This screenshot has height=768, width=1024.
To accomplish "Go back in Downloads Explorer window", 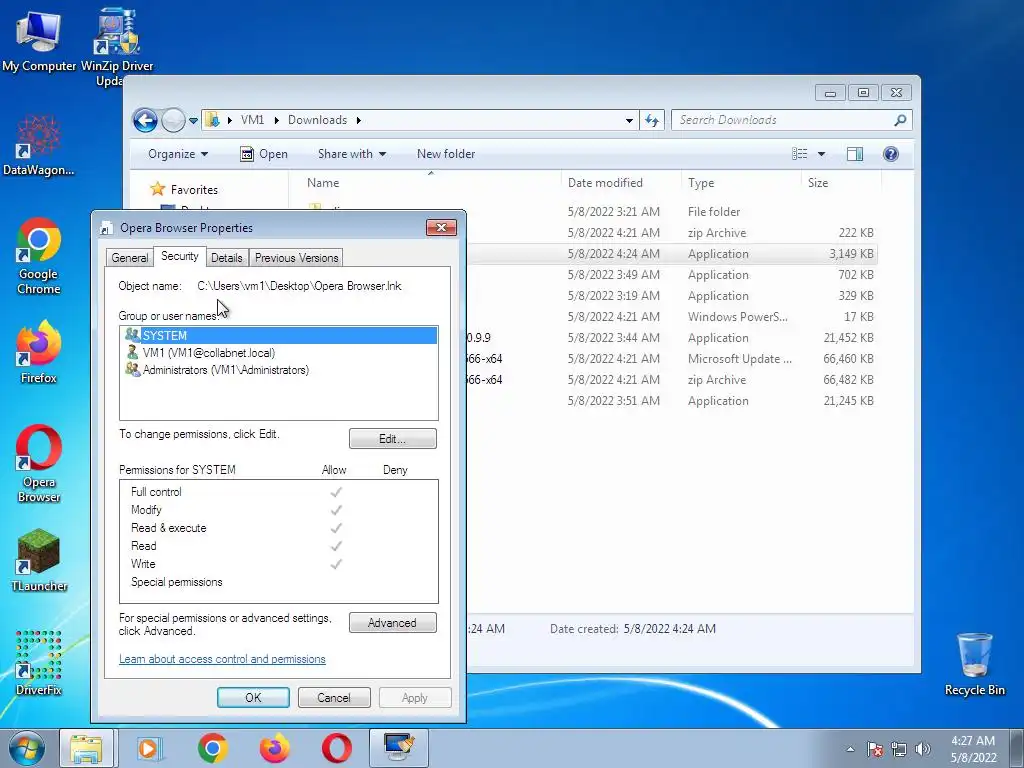I will point(145,120).
